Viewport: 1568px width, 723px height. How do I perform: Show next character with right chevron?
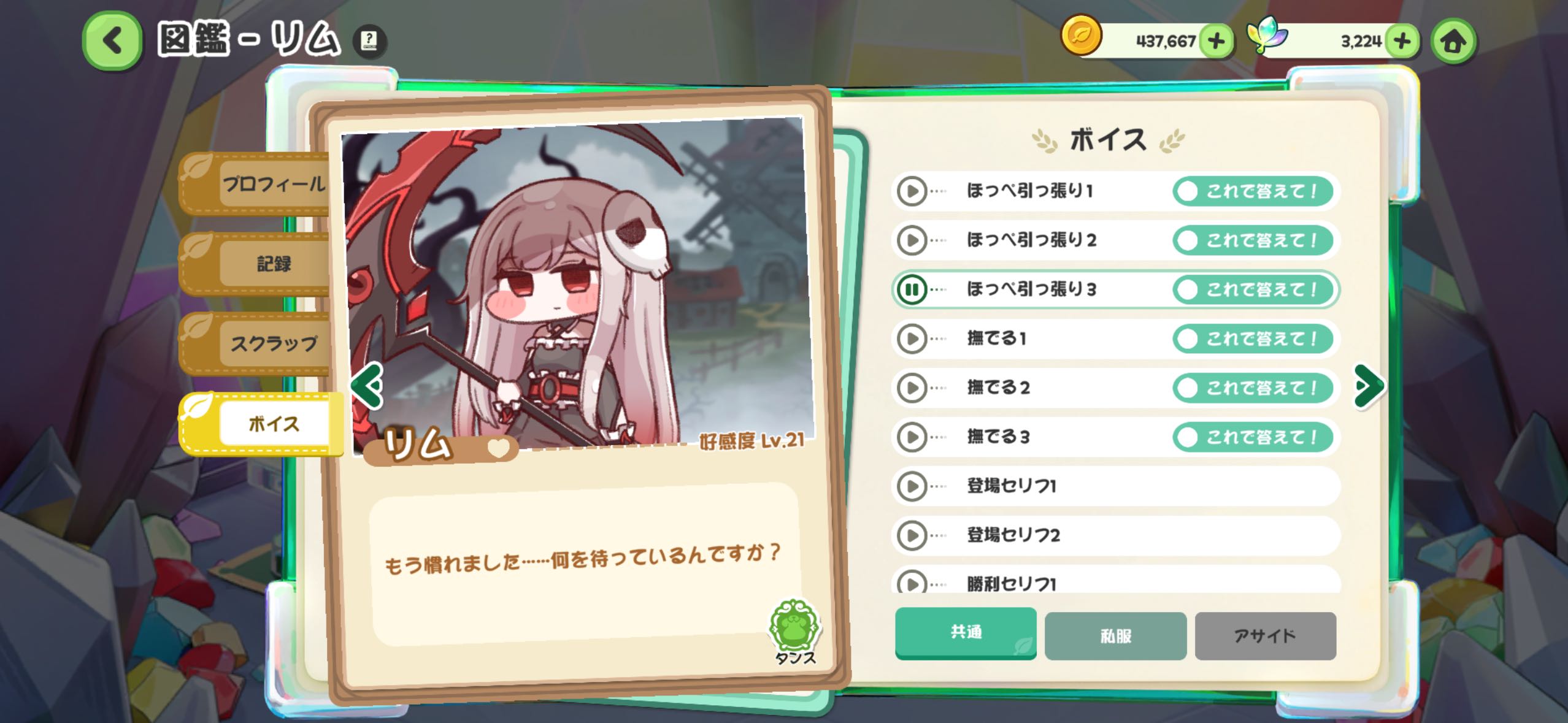(1369, 386)
